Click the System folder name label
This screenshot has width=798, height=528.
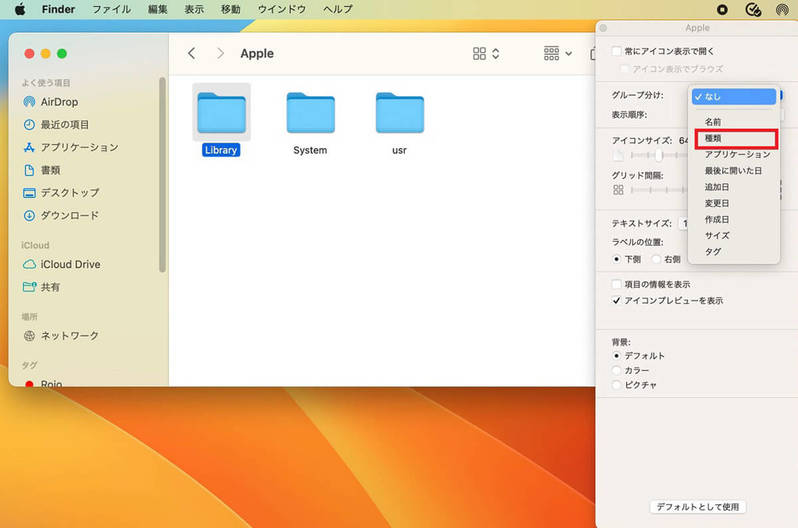tap(310, 150)
